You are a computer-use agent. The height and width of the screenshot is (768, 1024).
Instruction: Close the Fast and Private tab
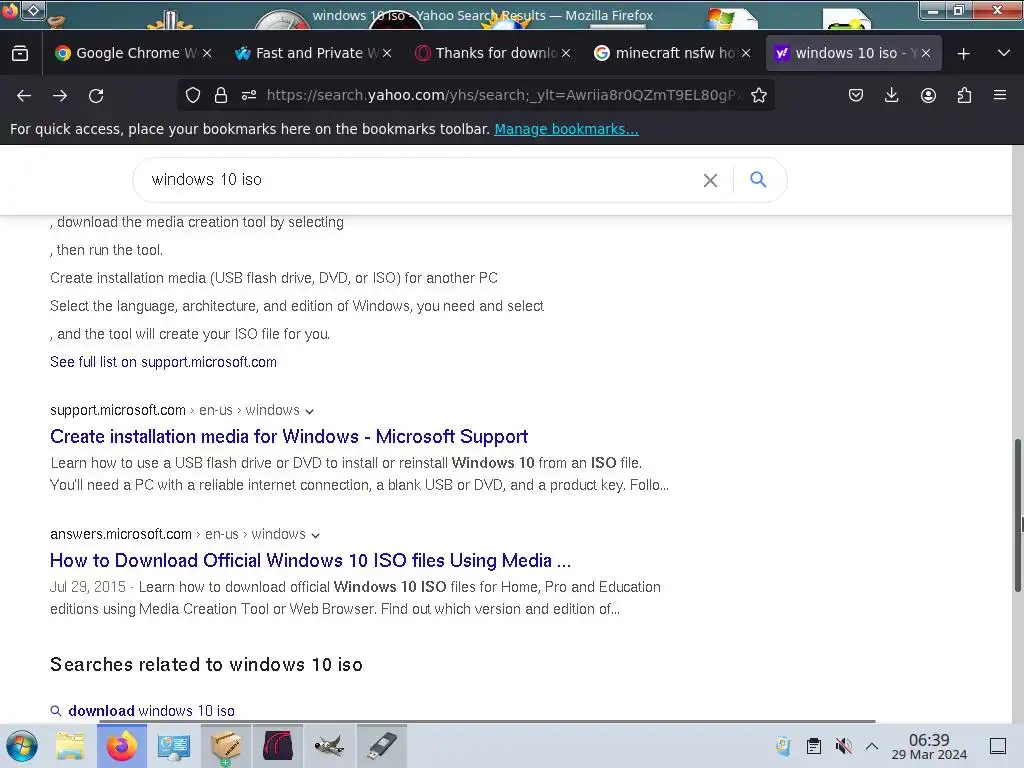coord(387,54)
